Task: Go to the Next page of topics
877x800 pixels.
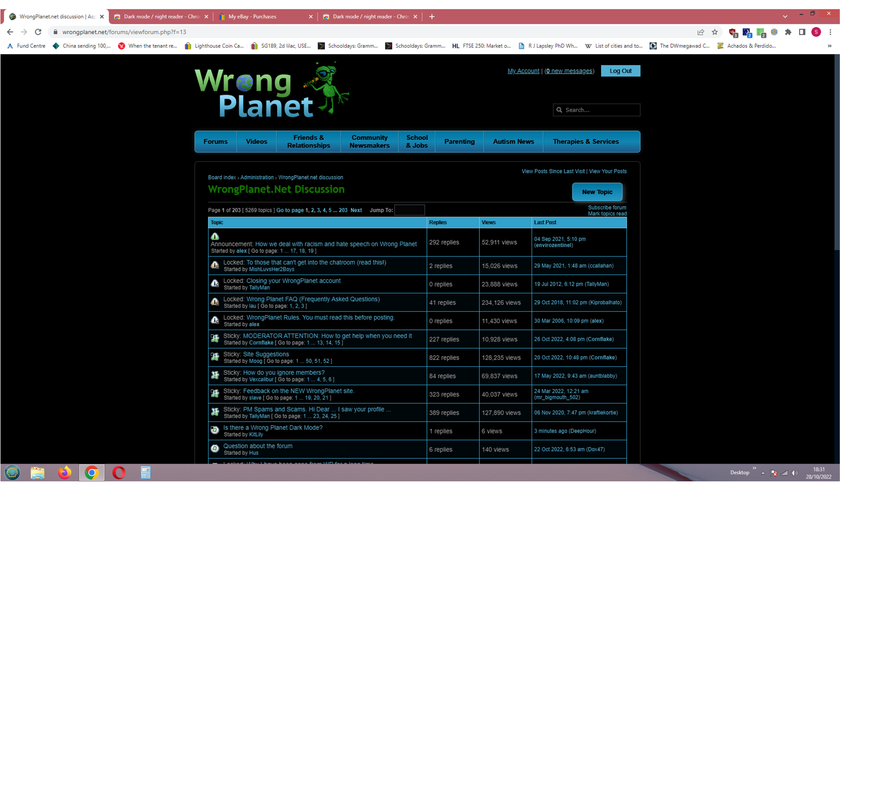Action: pyautogui.click(x=356, y=210)
